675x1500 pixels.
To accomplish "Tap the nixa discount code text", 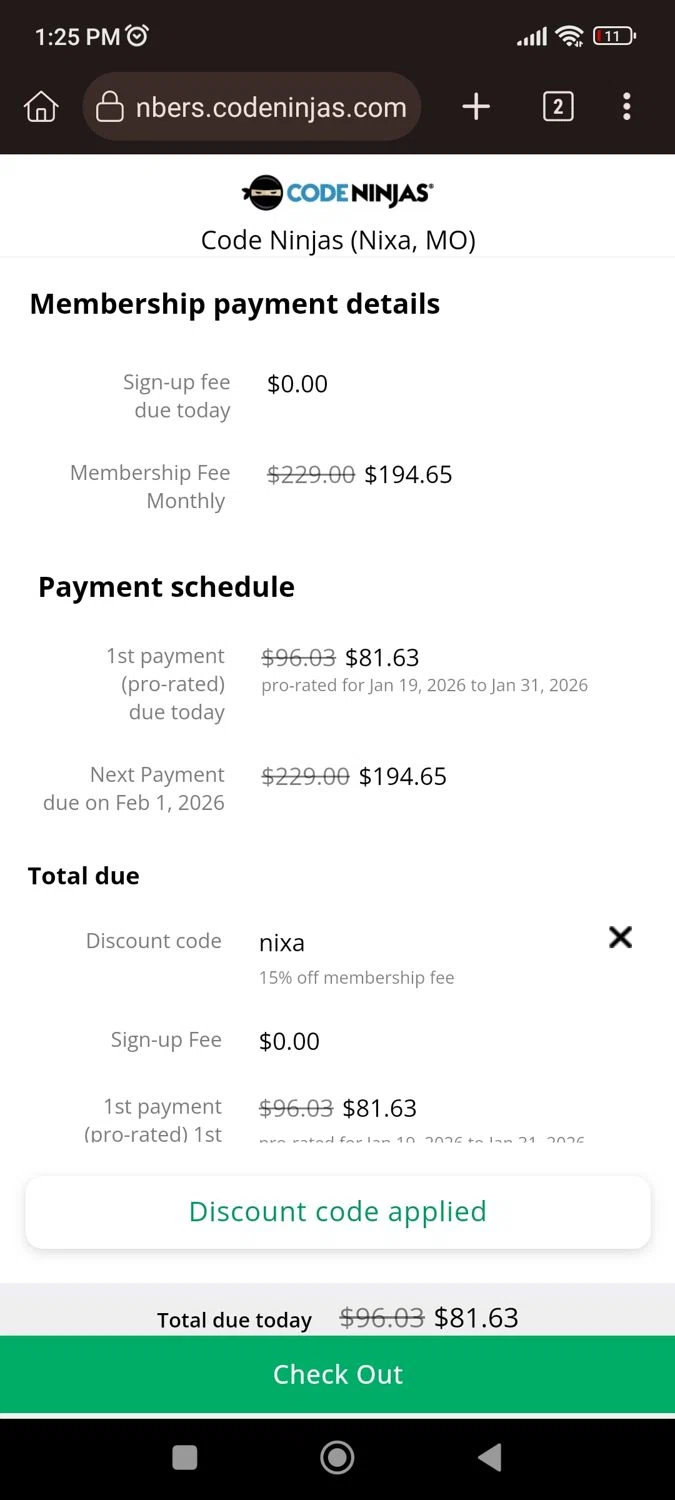I will pyautogui.click(x=282, y=943).
